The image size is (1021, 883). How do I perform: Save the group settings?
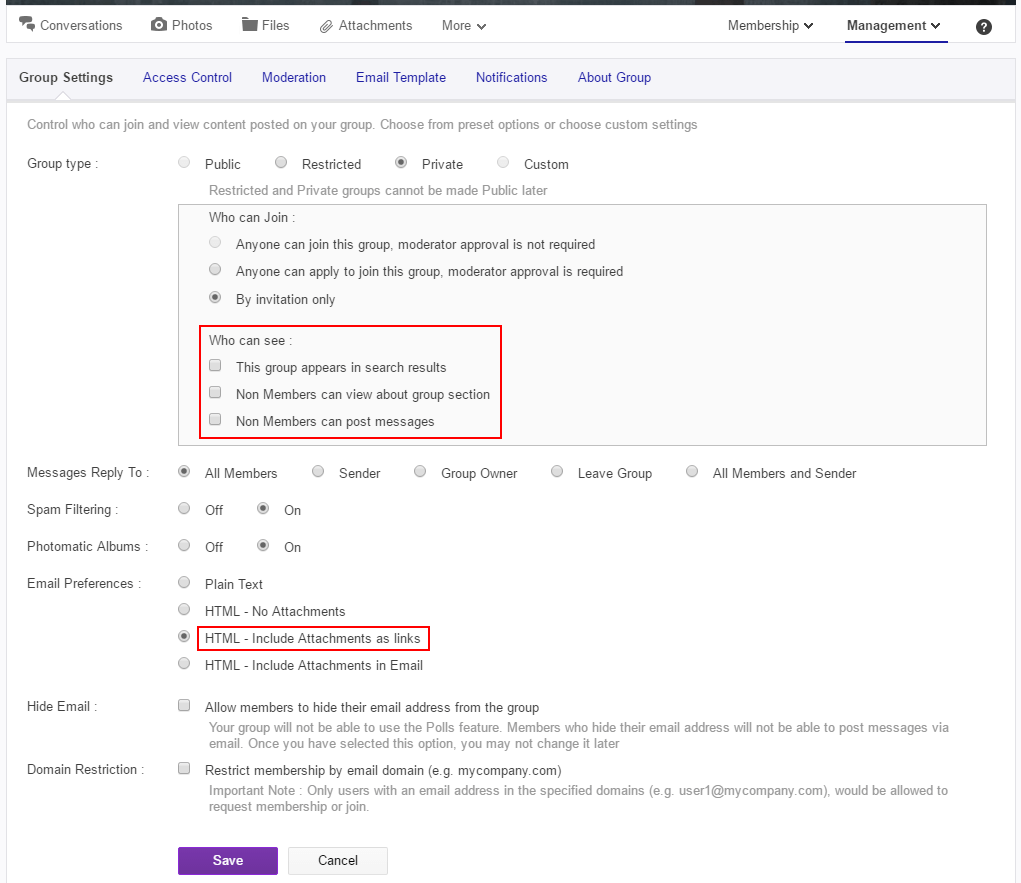pos(227,860)
